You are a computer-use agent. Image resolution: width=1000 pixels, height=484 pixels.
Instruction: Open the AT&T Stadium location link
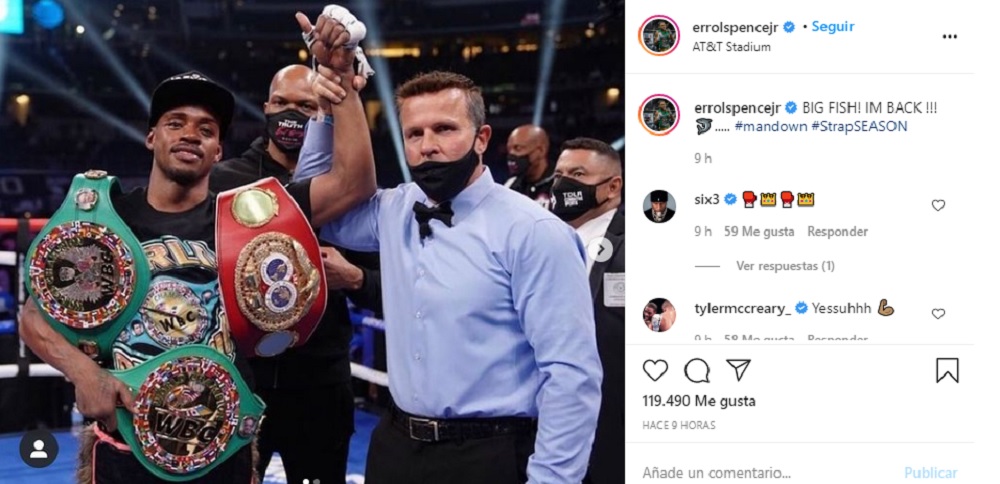tap(732, 47)
